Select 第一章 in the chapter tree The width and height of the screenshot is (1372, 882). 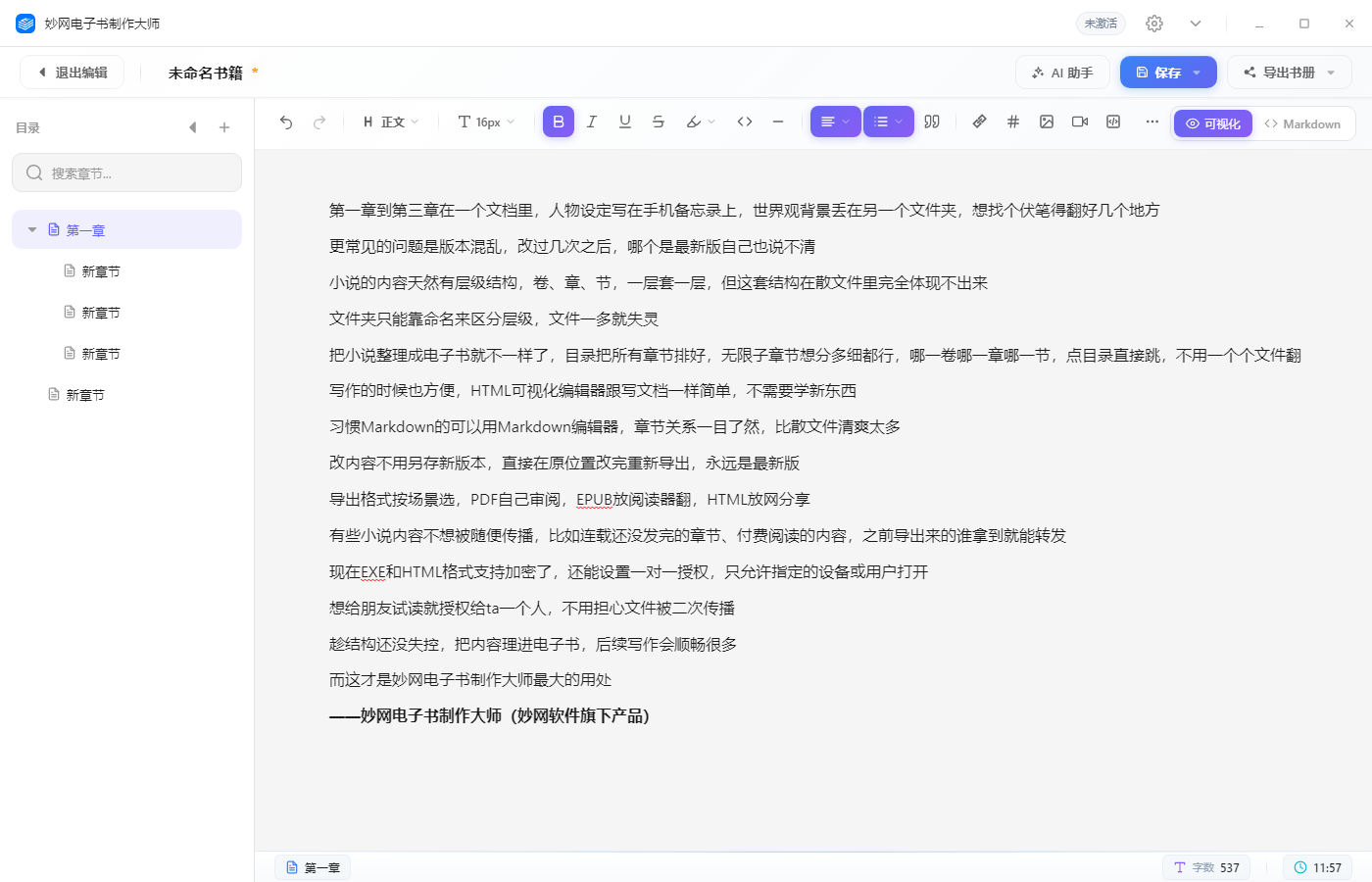click(126, 229)
